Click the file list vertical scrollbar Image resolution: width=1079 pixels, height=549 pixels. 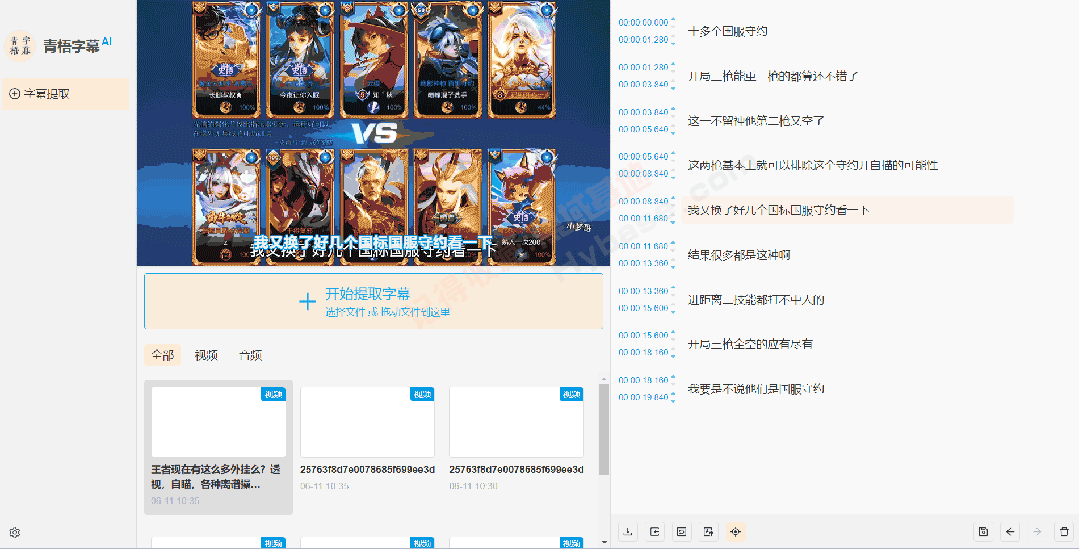pyautogui.click(x=603, y=430)
